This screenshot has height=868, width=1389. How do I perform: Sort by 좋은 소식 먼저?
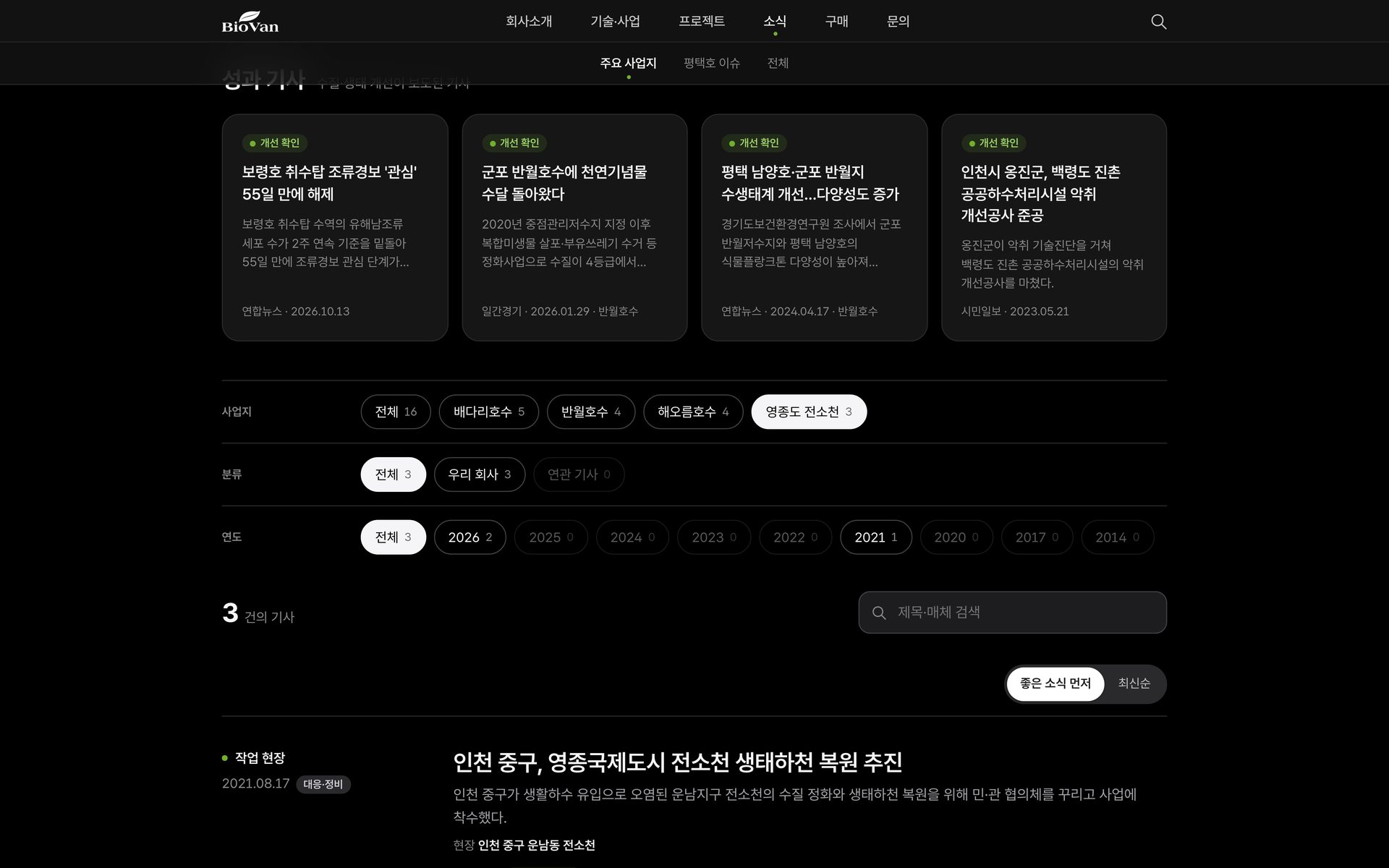click(1055, 684)
